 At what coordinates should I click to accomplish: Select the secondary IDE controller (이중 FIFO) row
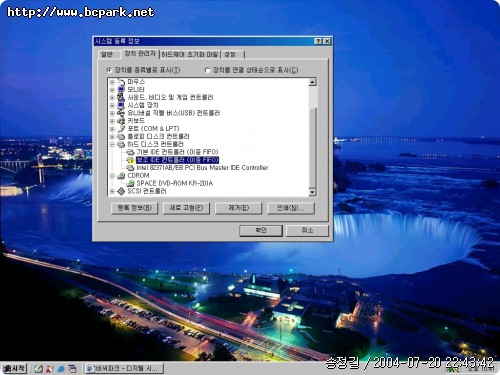click(x=177, y=160)
